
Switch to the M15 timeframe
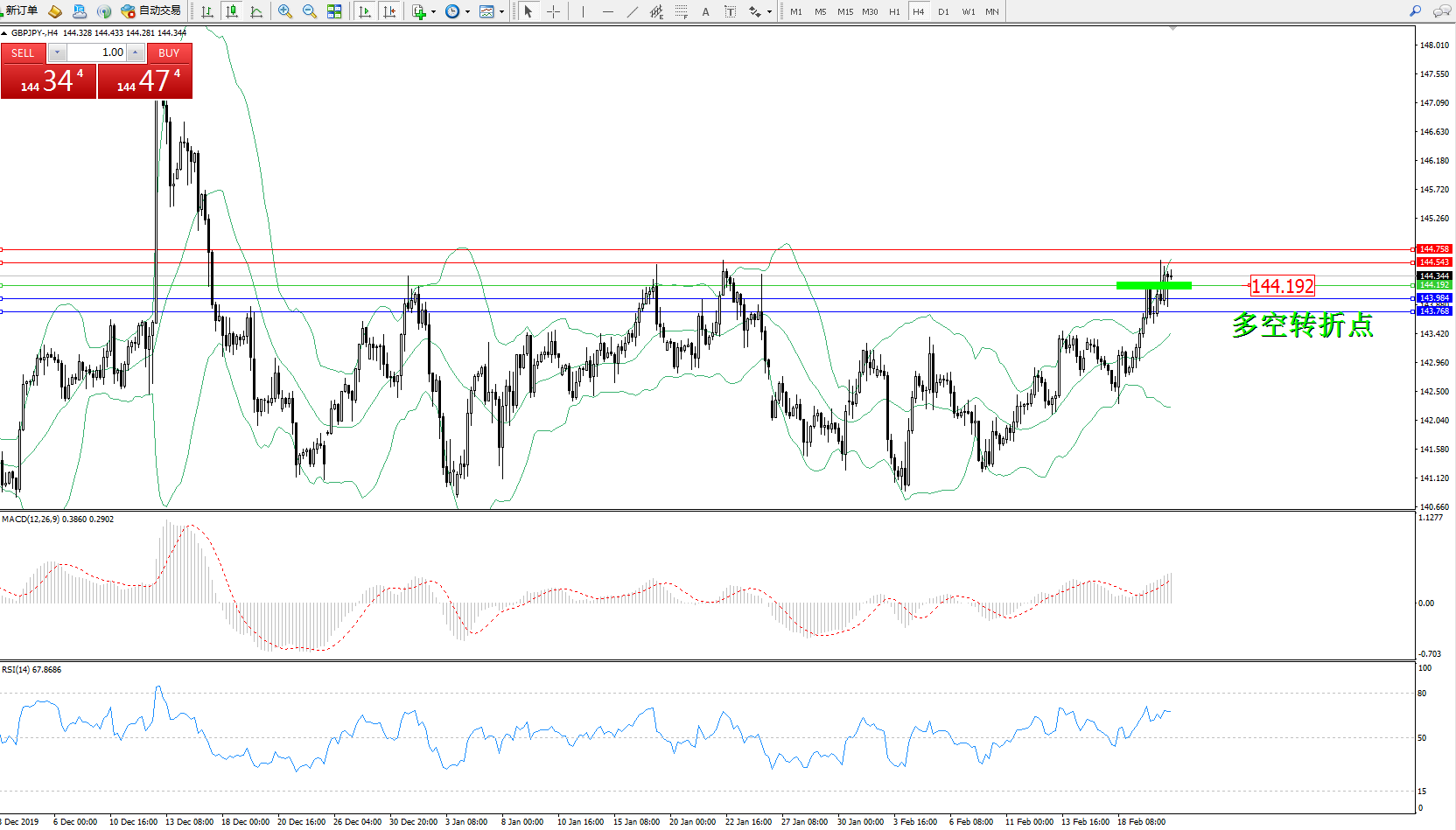(844, 11)
